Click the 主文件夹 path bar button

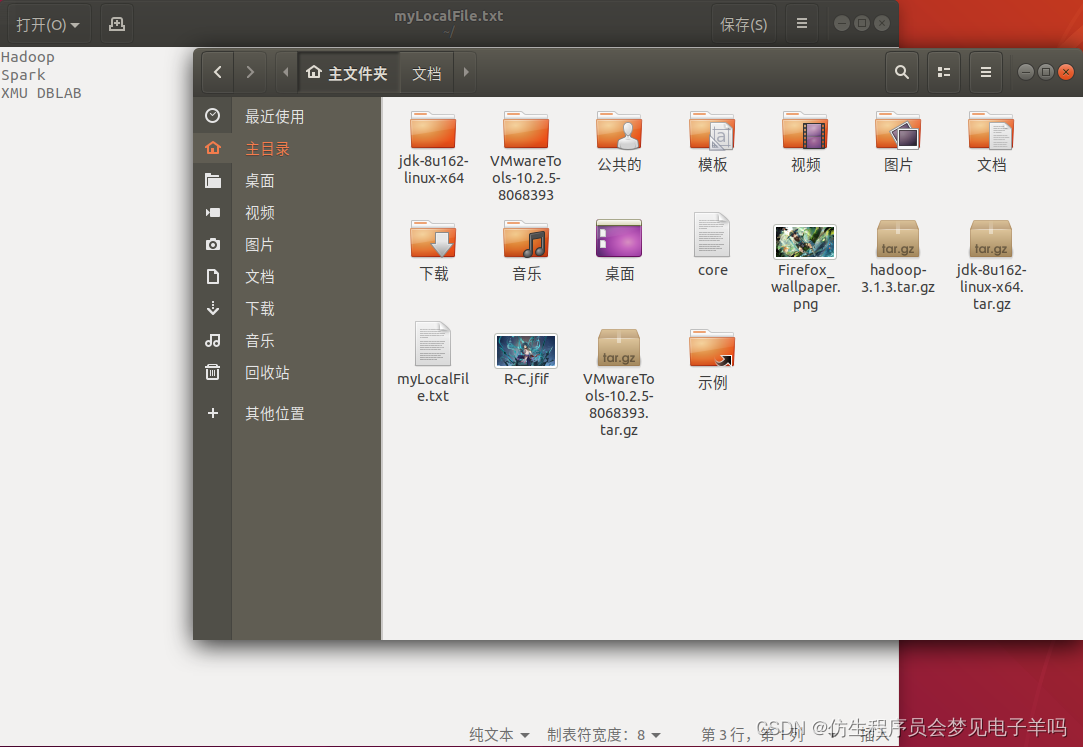click(x=348, y=73)
